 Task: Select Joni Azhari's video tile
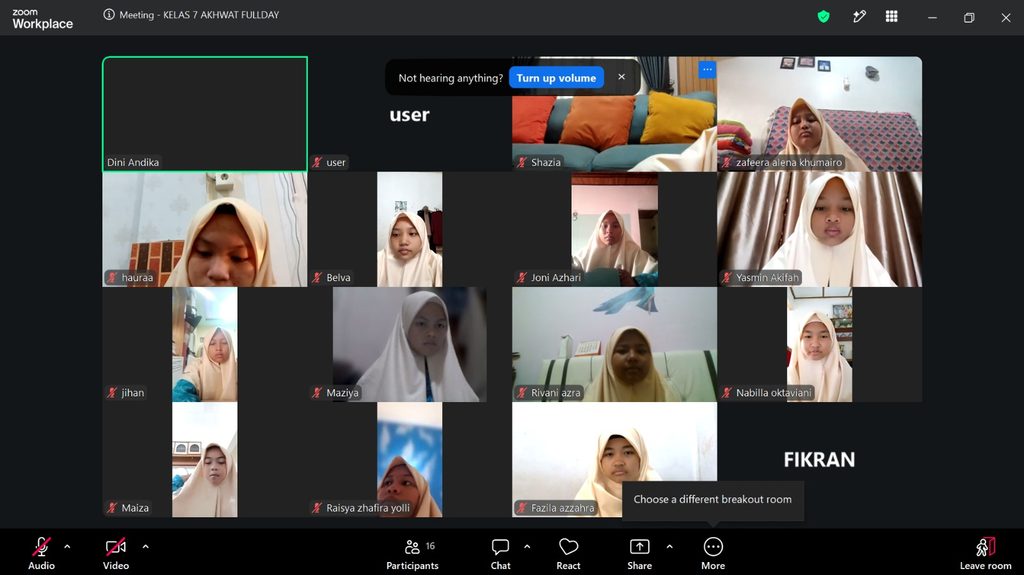pyautogui.click(x=615, y=229)
